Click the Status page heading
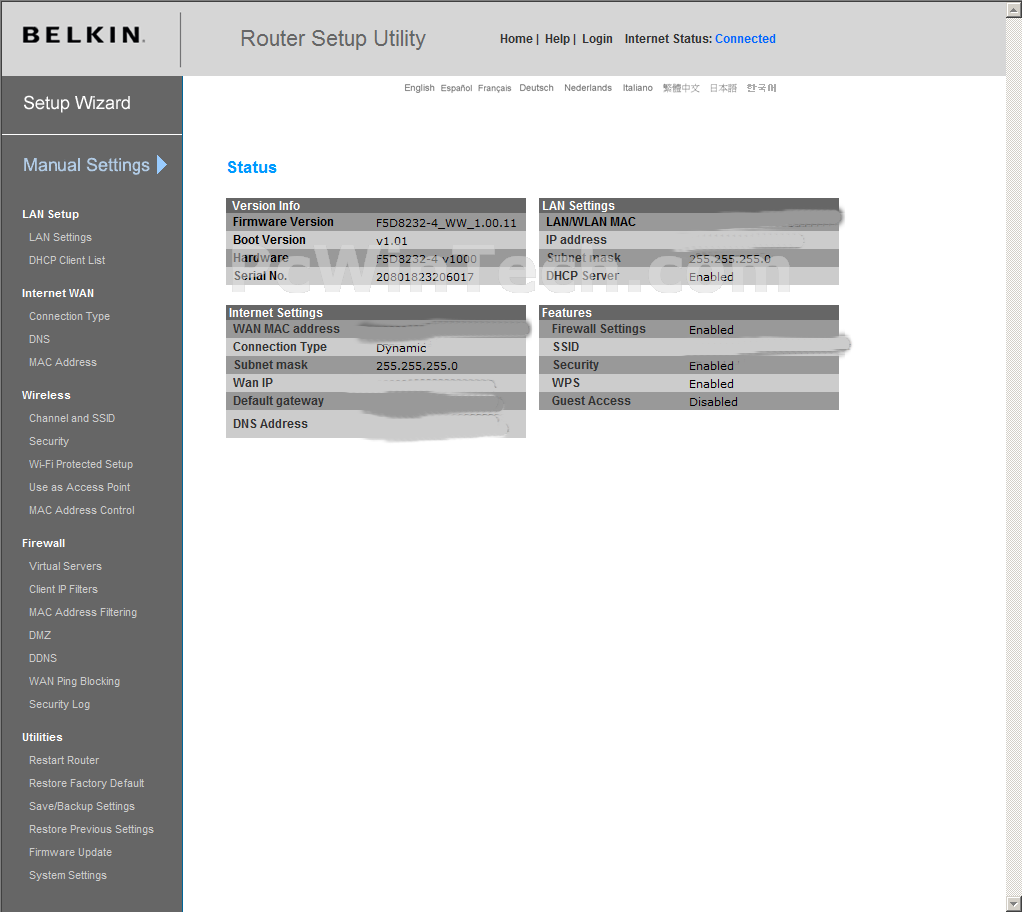Image resolution: width=1022 pixels, height=912 pixels. [x=252, y=168]
